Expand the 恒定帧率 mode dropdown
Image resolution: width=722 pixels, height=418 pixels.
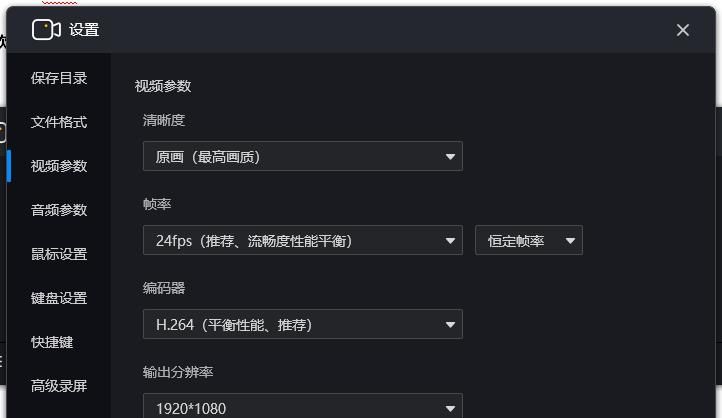tap(528, 240)
